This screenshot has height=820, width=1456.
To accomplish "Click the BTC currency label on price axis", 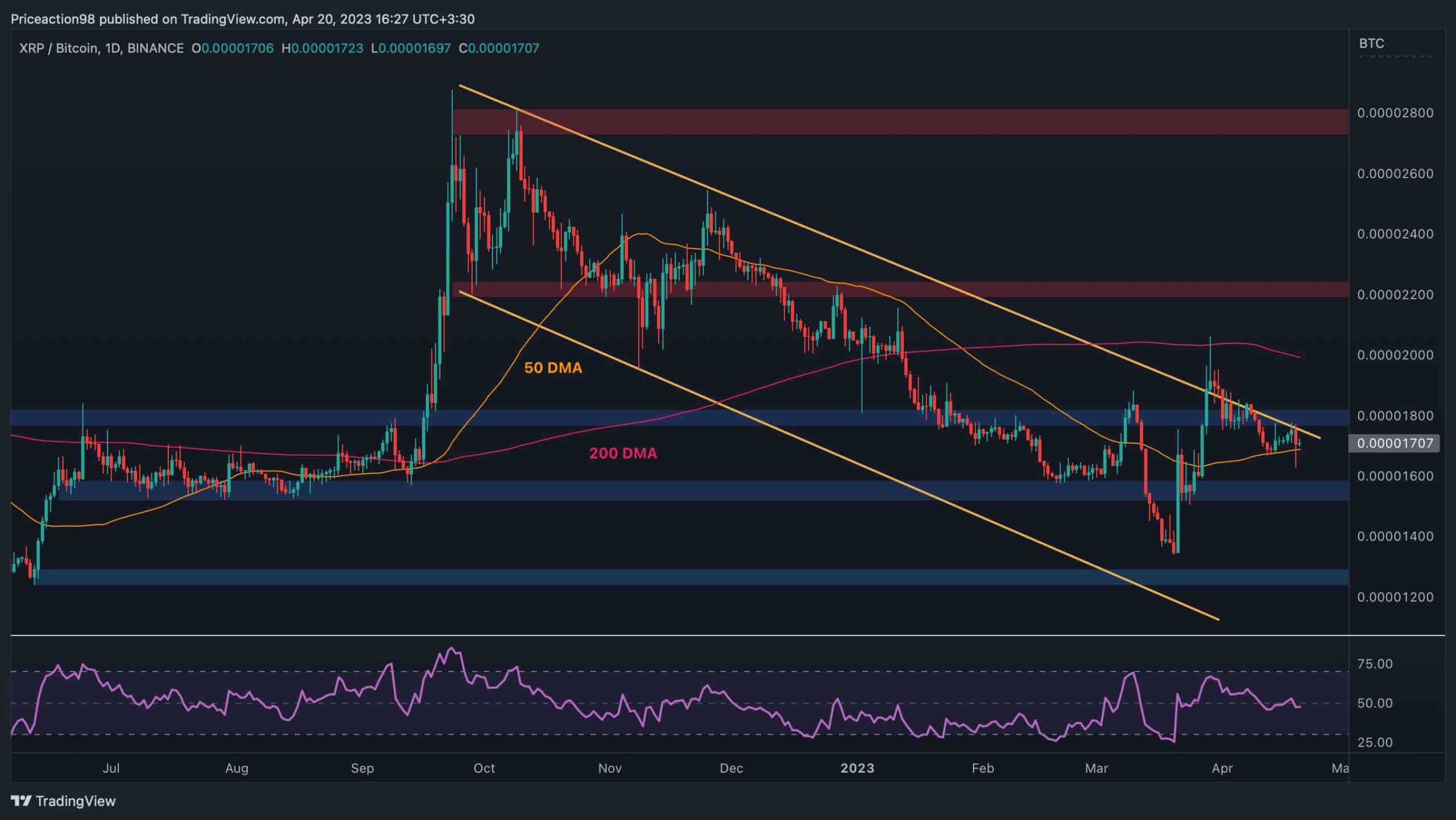I will (x=1371, y=43).
